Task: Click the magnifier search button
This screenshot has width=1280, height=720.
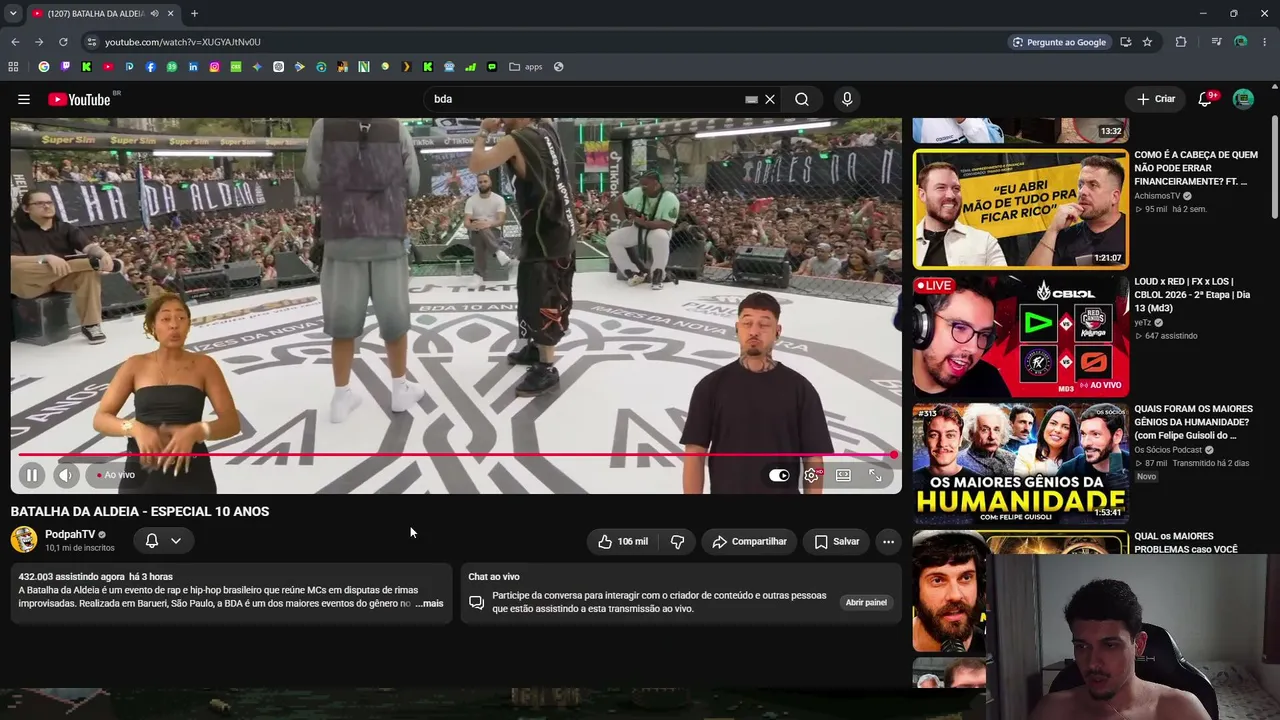Action: point(802,99)
